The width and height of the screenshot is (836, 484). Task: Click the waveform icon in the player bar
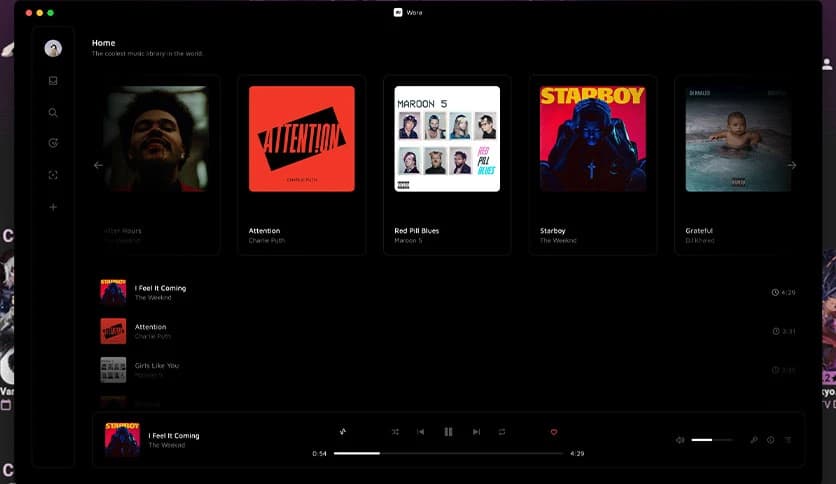click(x=343, y=432)
